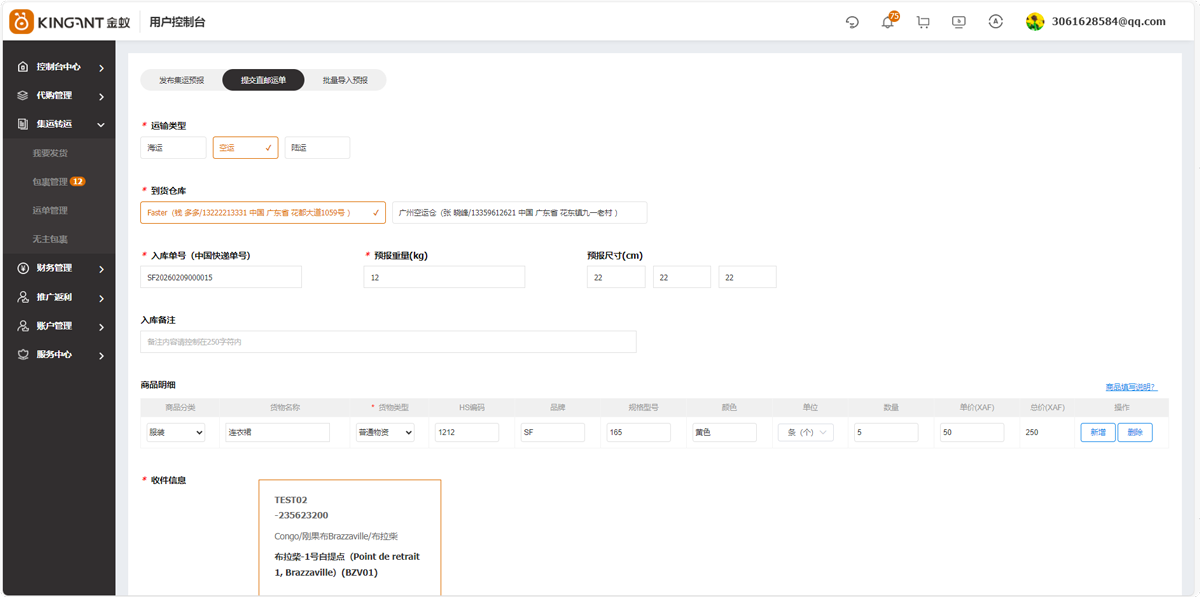This screenshot has width=1200, height=597.
Task: Switch to the 批量导入预报 tab
Action: (x=344, y=80)
